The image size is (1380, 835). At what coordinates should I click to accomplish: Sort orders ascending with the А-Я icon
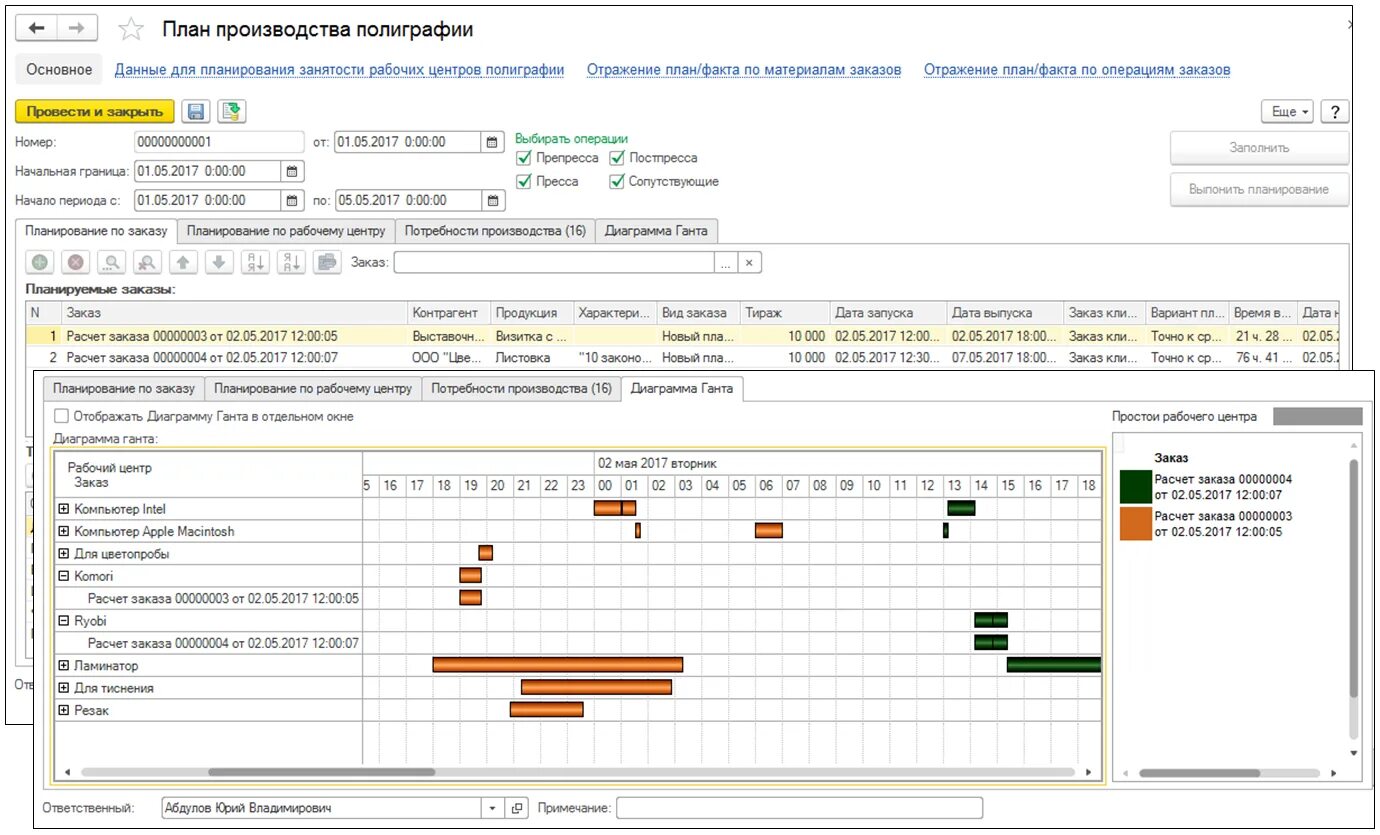pos(255,262)
